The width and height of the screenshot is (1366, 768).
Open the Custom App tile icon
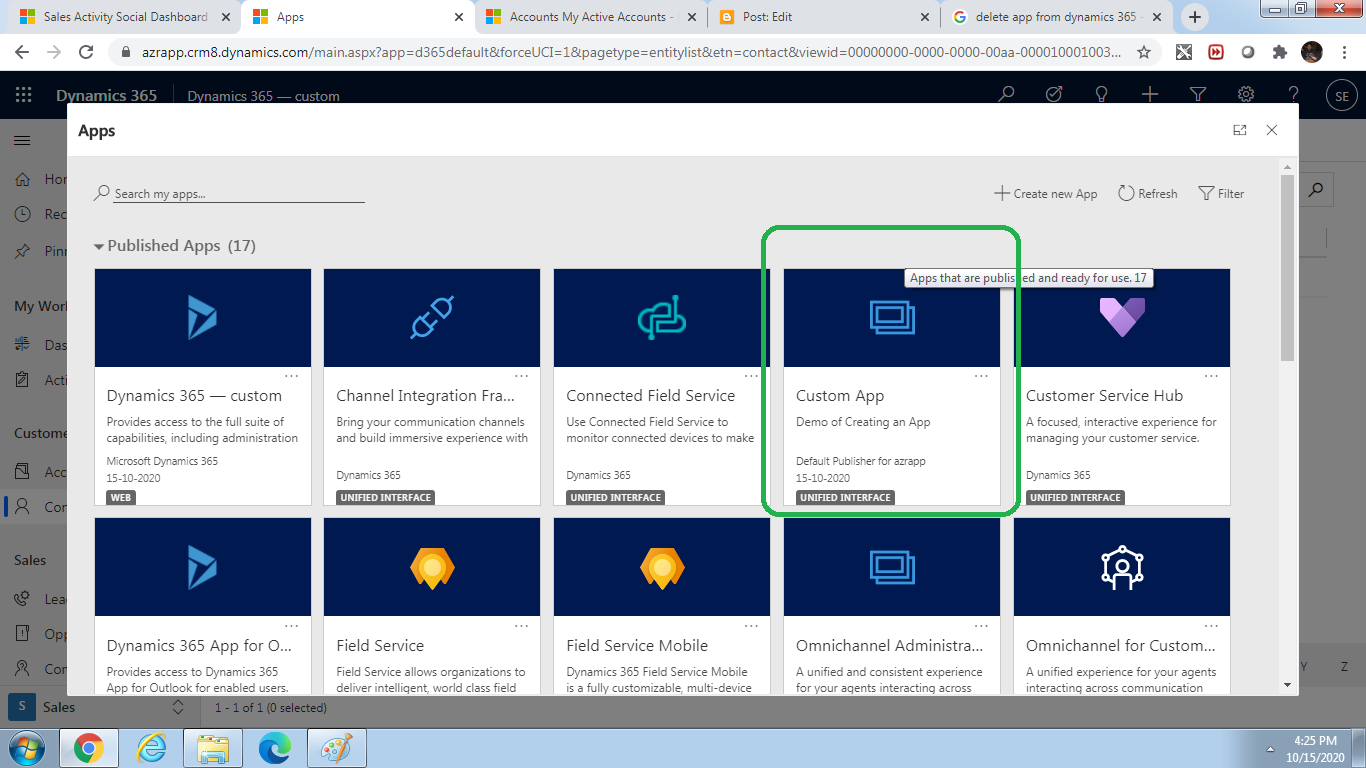pos(892,318)
